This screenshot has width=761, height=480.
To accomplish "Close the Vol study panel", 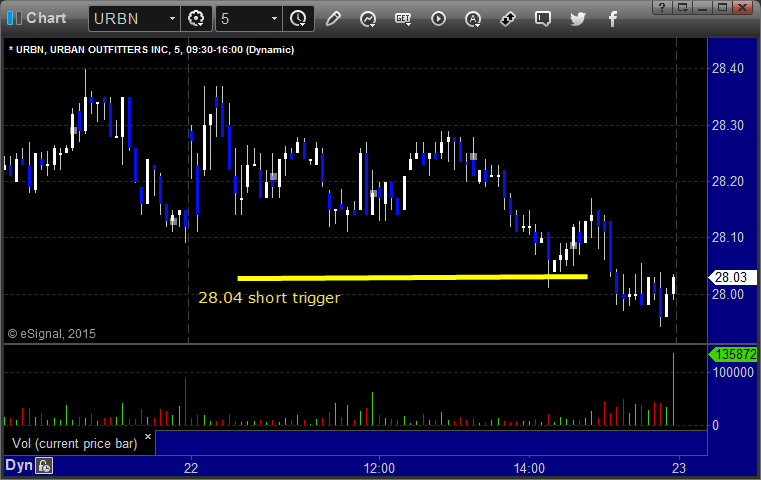I will tap(148, 436).
